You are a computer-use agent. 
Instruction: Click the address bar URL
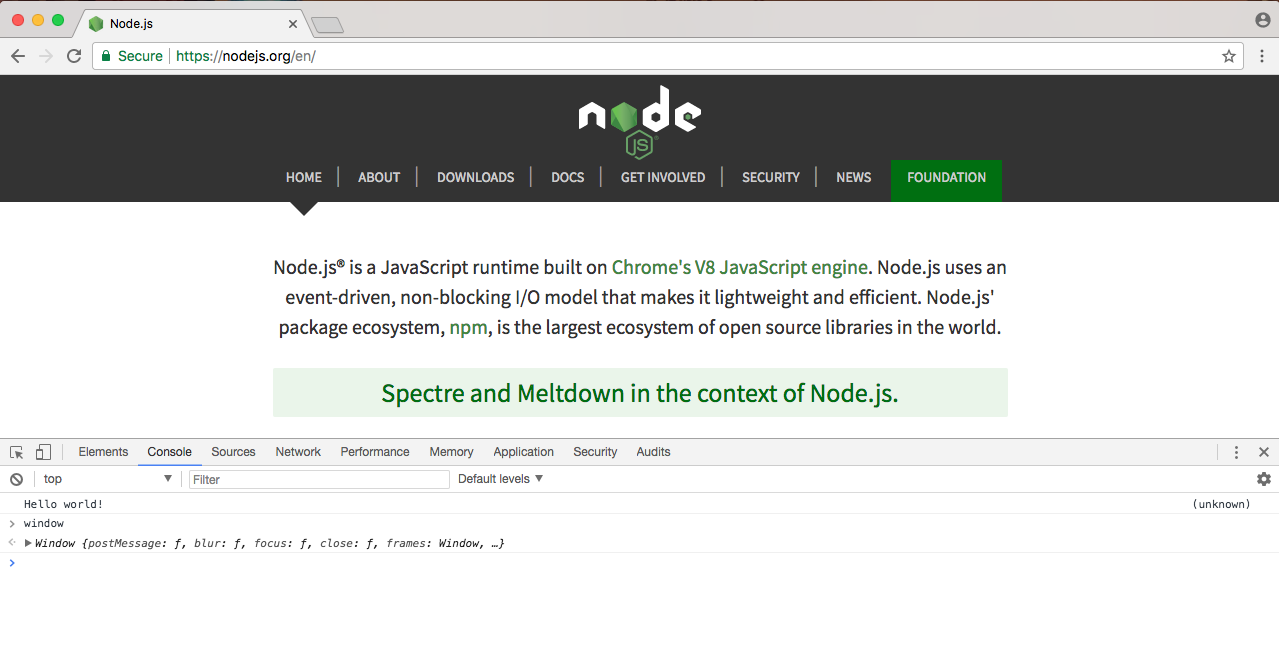(246, 56)
